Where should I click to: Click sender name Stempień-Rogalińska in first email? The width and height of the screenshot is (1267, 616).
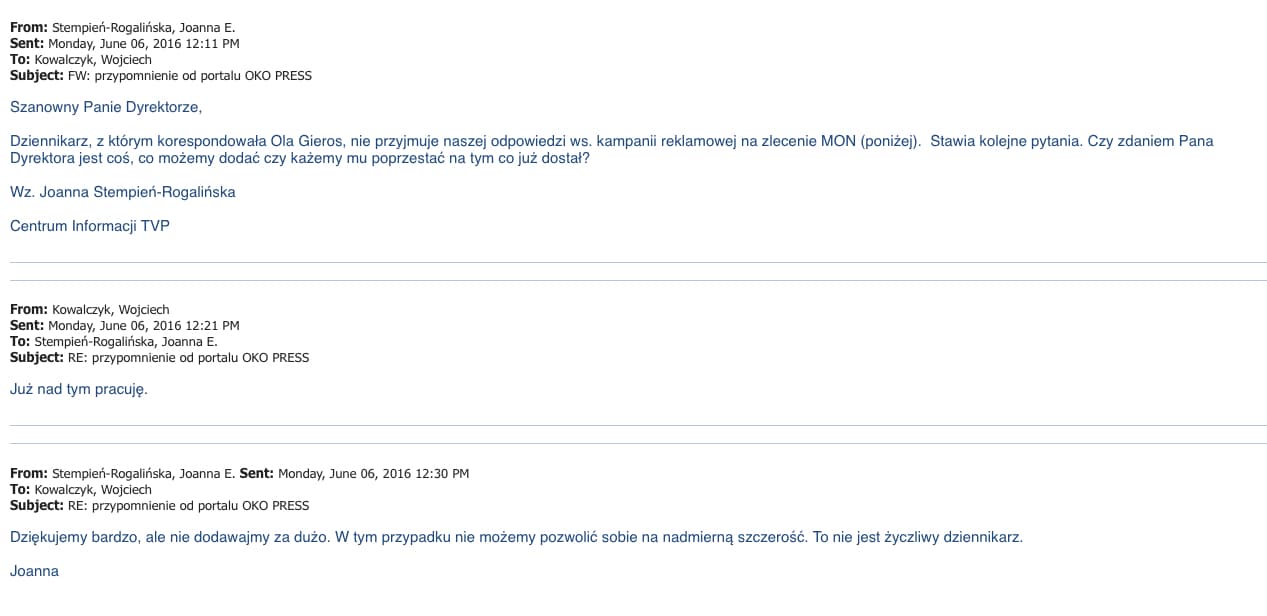point(143,27)
